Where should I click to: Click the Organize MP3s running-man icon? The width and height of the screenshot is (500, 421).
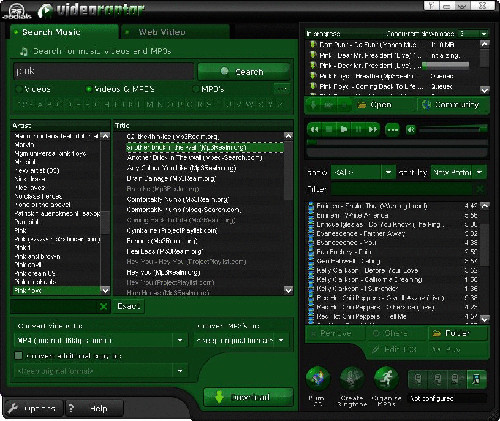coord(386,378)
